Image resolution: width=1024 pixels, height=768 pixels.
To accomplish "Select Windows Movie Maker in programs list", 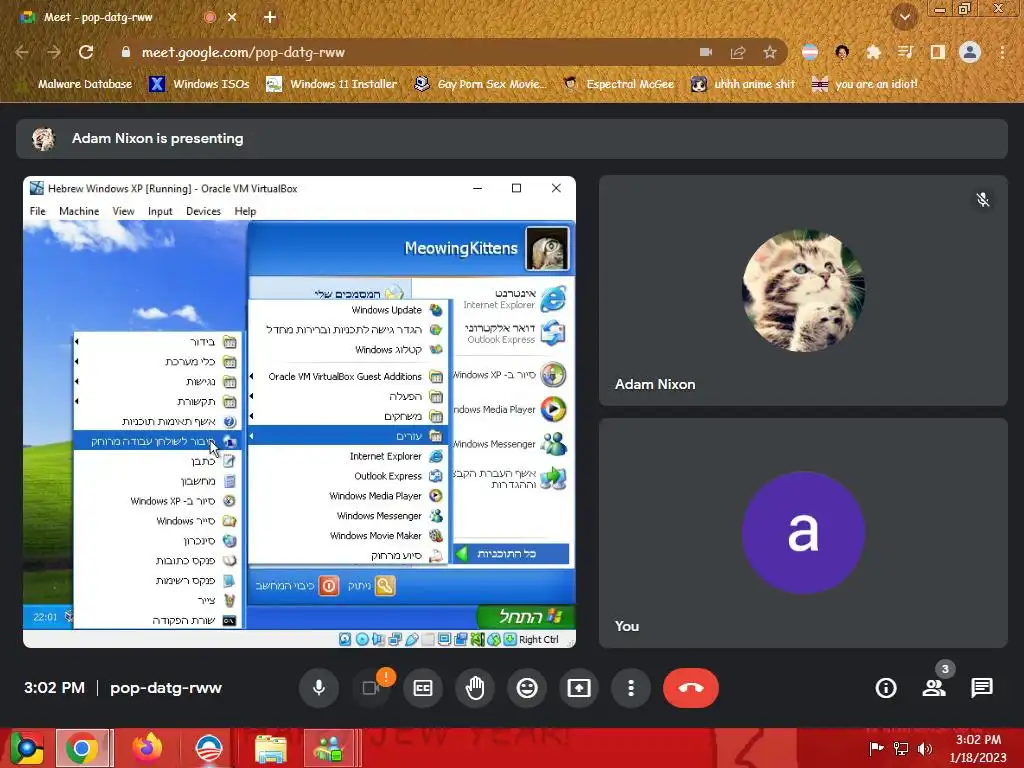I will [348, 536].
